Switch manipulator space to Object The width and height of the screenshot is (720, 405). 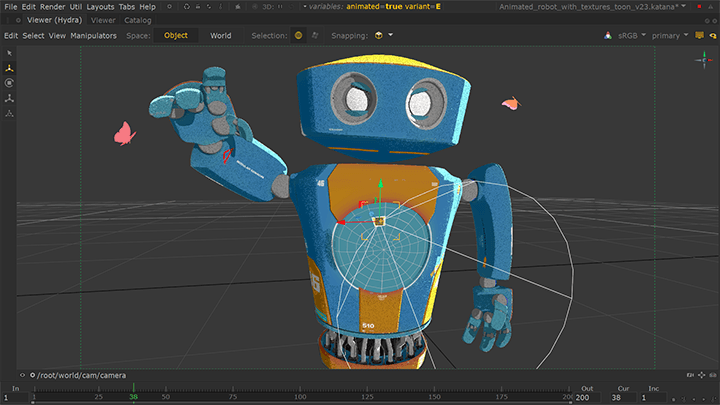pyautogui.click(x=176, y=36)
